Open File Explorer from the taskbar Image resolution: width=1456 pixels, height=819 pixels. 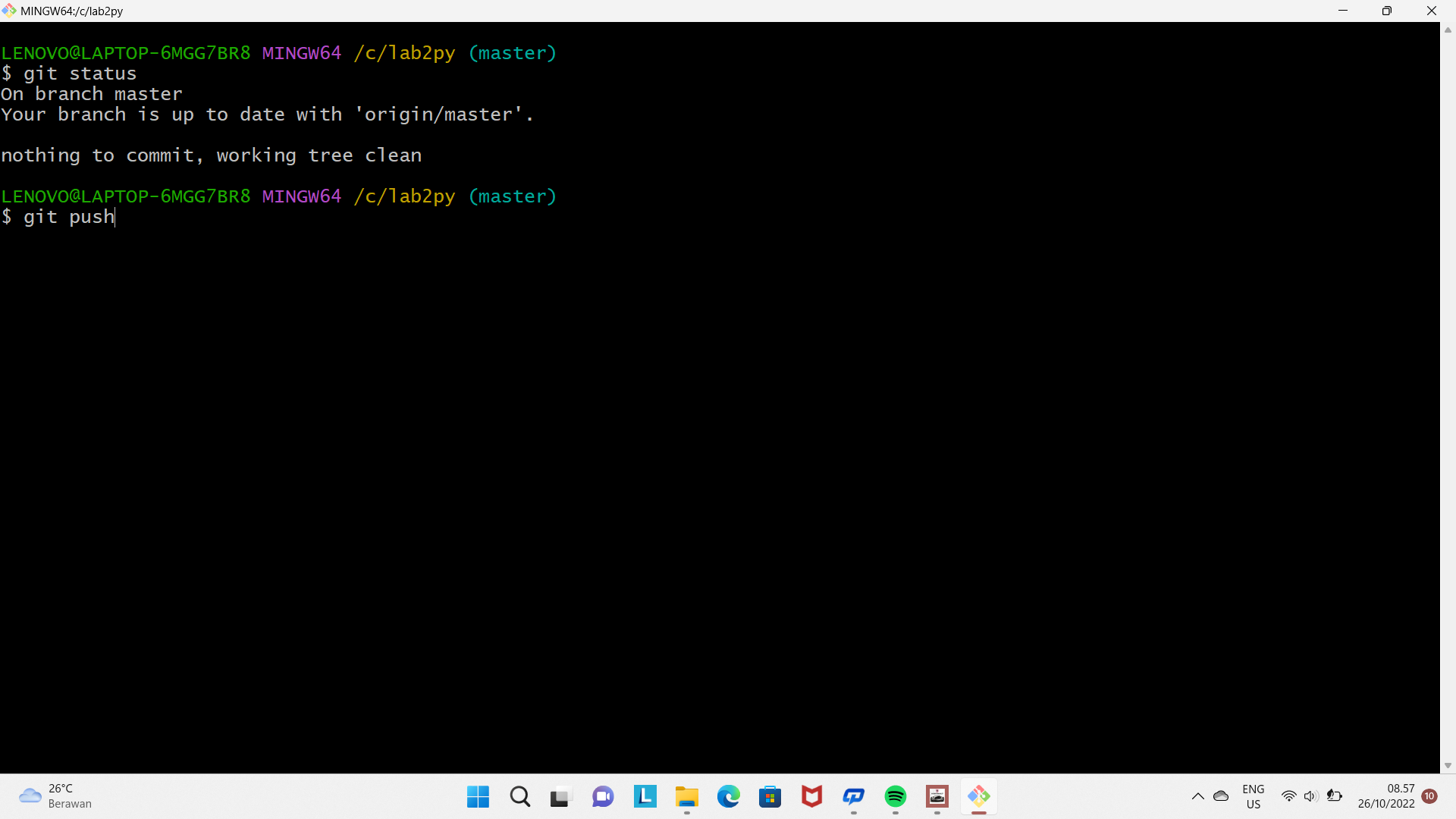click(687, 796)
